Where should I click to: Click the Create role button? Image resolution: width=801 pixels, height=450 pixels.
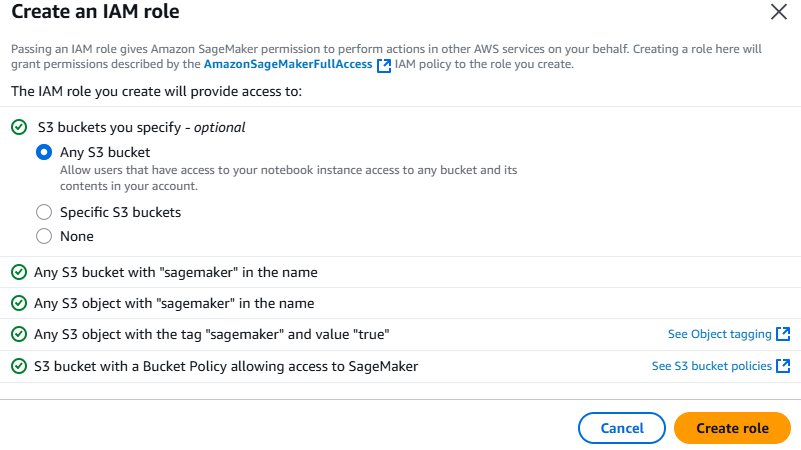pyautogui.click(x=732, y=428)
